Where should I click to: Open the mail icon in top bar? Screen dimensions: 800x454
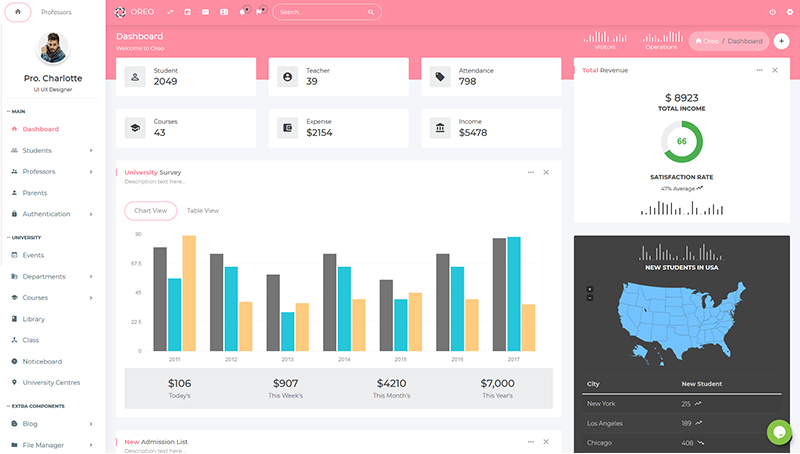point(205,12)
